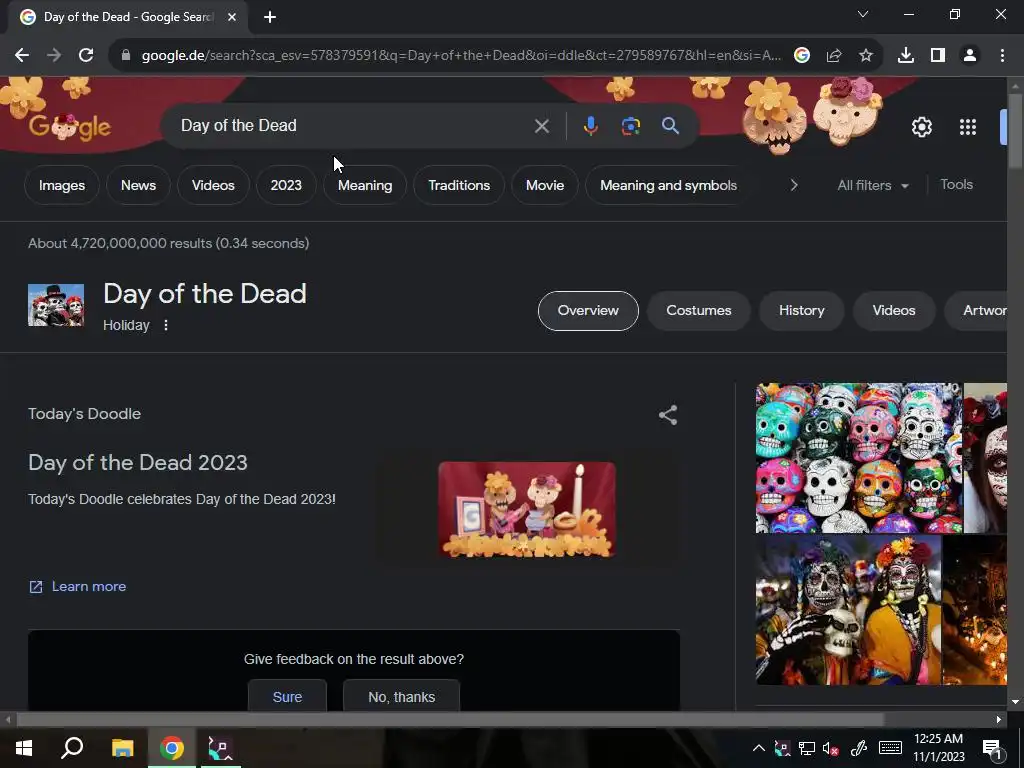
Task: Click into the Day of the Dead search field
Action: tap(353, 125)
